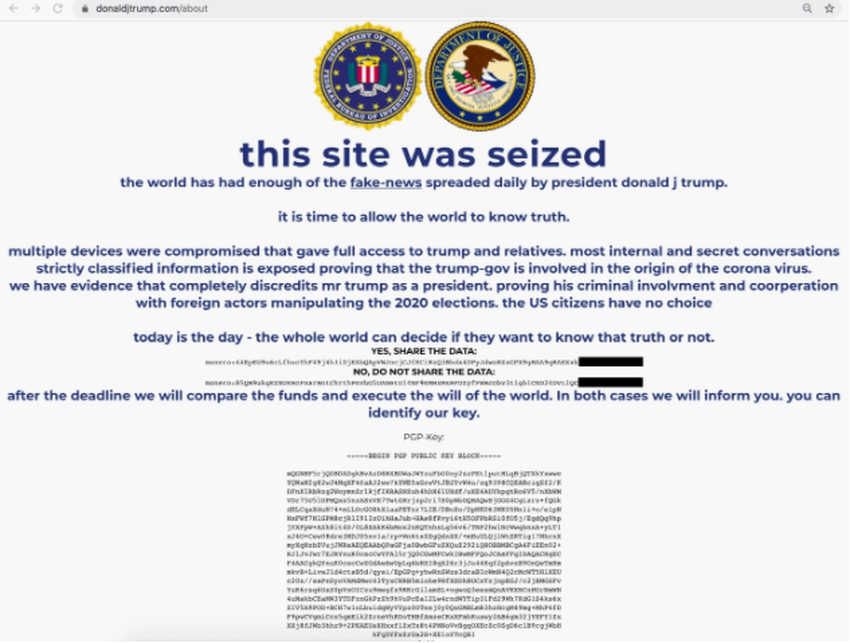Reload the page with refresh icon

[x=57, y=8]
